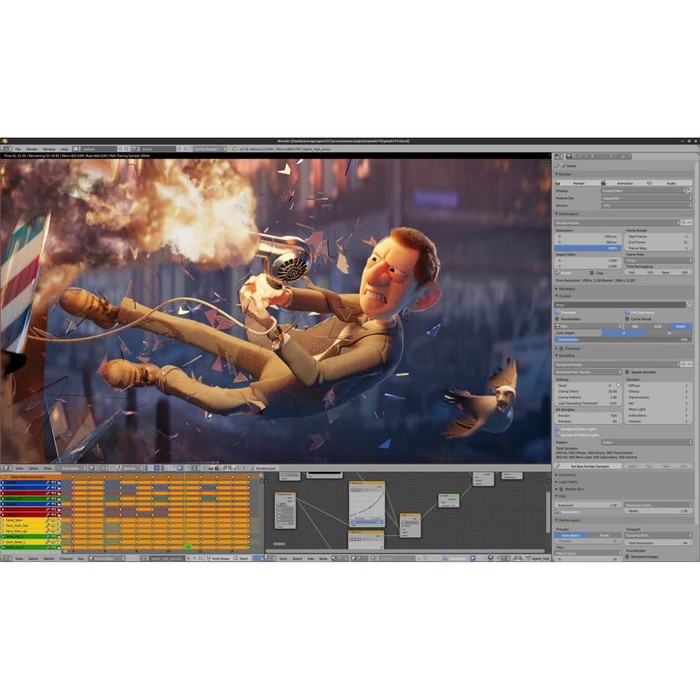Select the Render properties tab icon
This screenshot has height=700, width=700.
pyautogui.click(x=569, y=156)
